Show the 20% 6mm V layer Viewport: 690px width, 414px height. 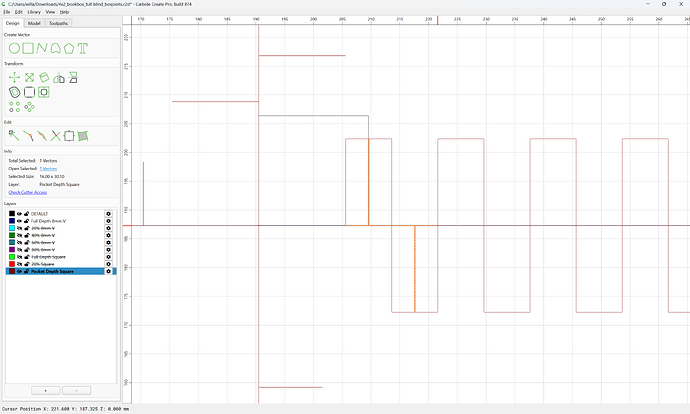coord(19,228)
